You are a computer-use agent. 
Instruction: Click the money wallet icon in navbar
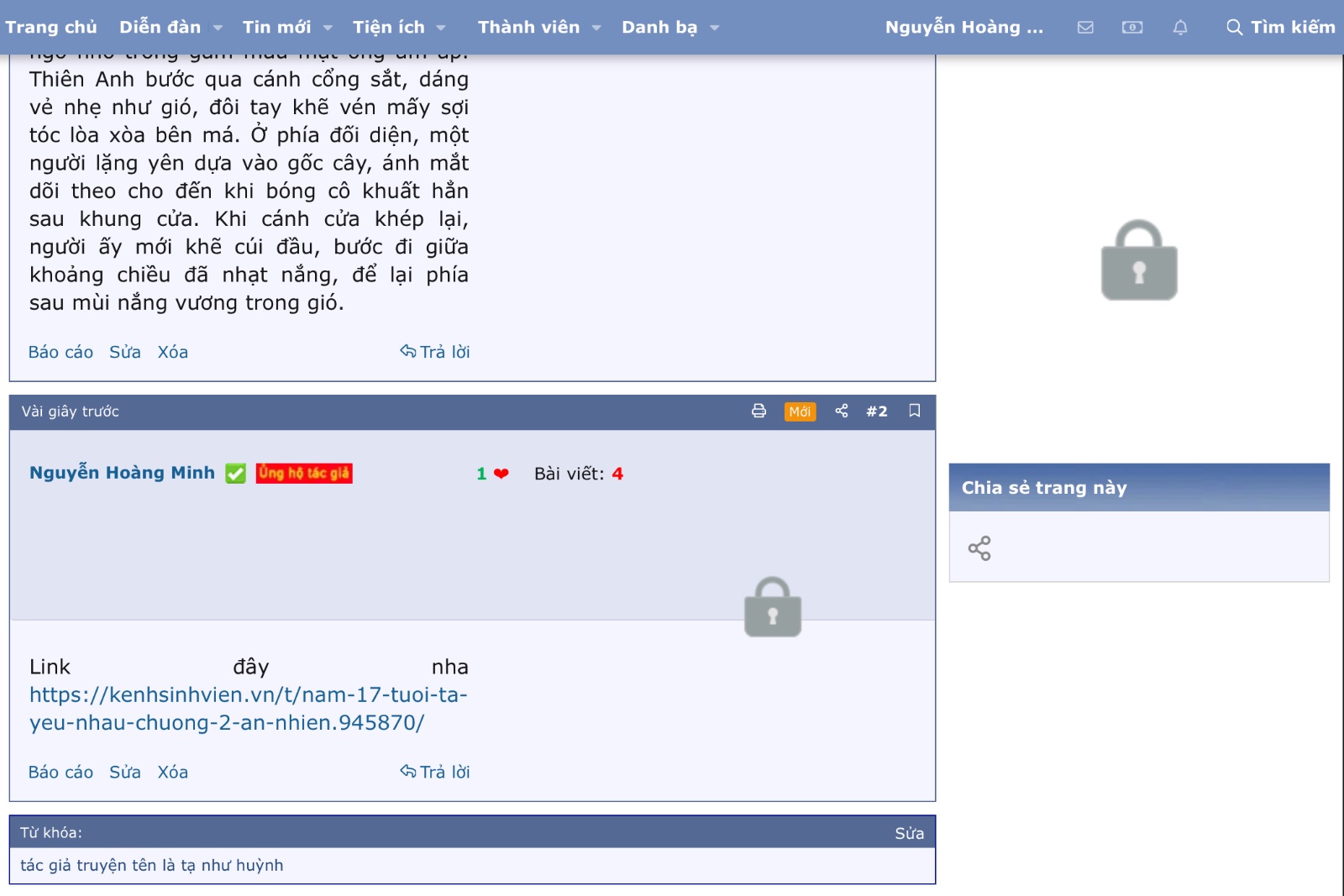(1132, 28)
